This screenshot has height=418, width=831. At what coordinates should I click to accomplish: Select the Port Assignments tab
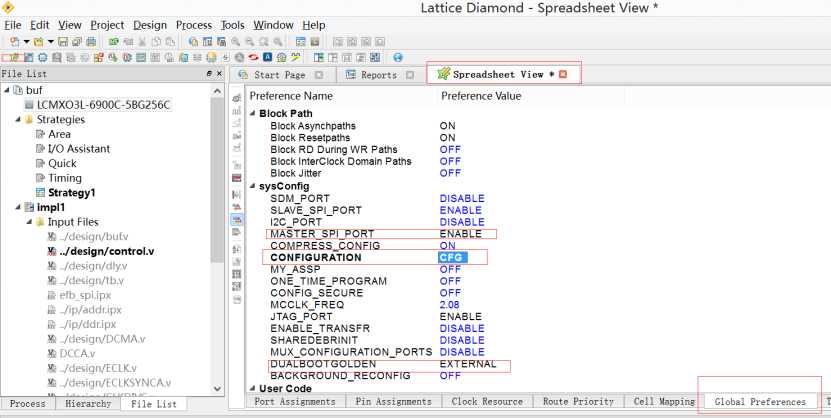[x=295, y=402]
